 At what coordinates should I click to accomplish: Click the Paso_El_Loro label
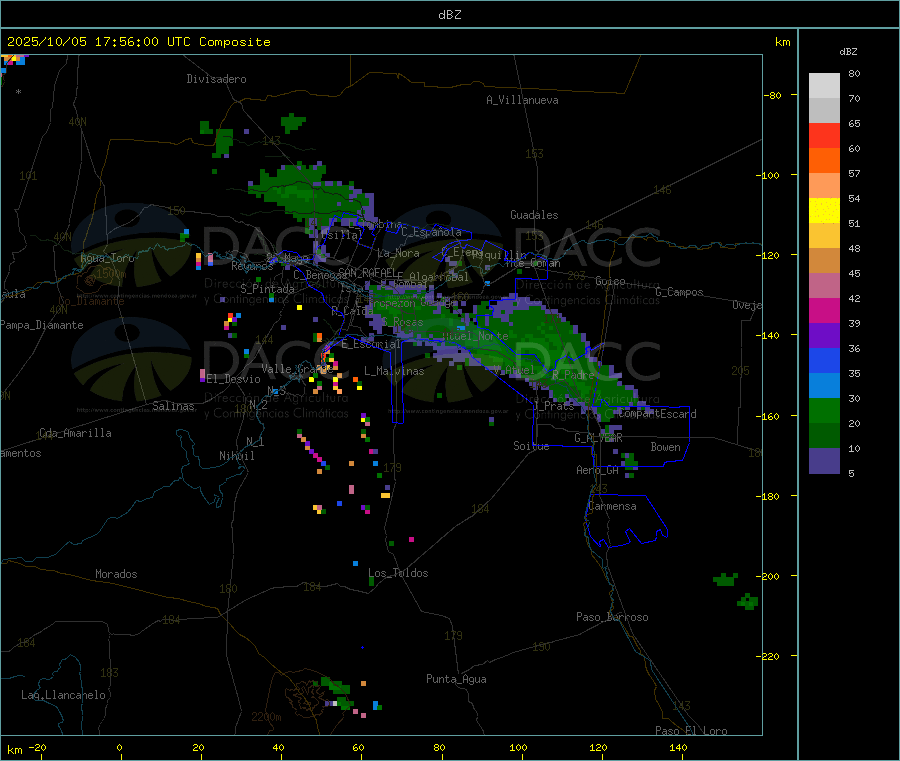pyautogui.click(x=691, y=731)
